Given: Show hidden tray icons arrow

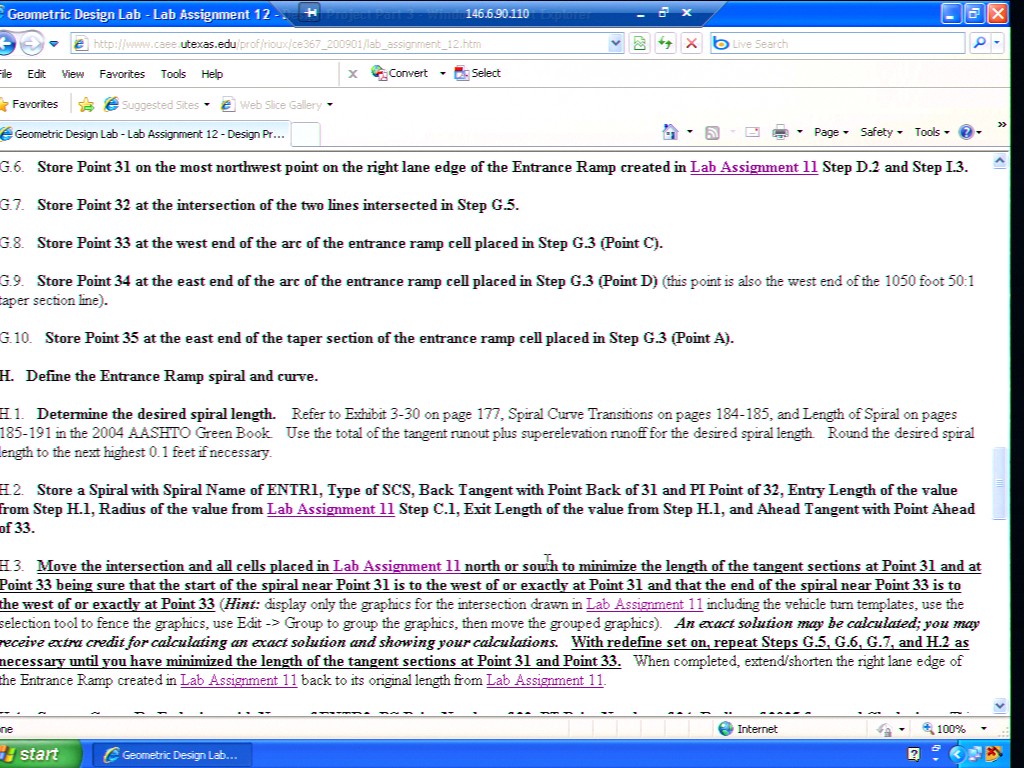Looking at the screenshot, I should click(957, 755).
